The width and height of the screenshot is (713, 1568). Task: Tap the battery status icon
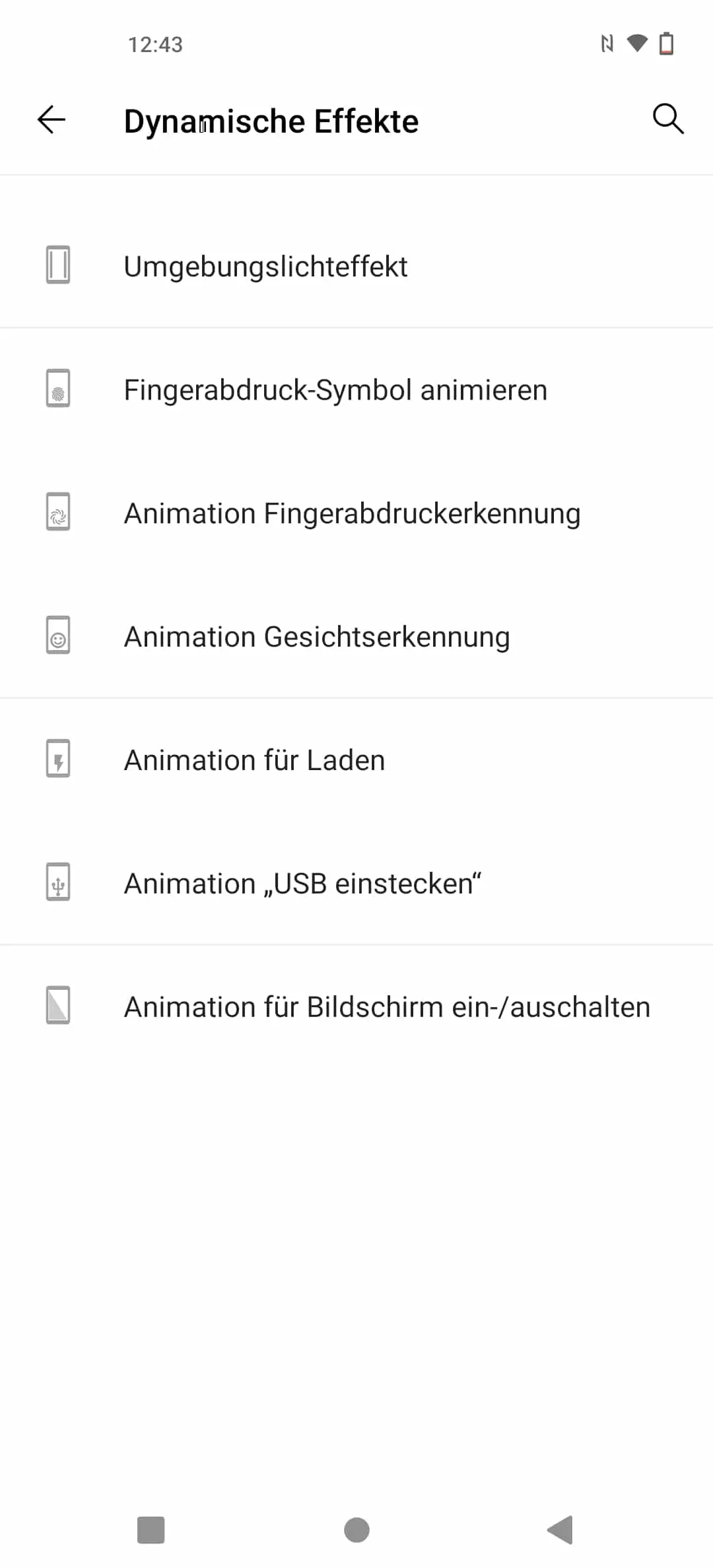(667, 44)
